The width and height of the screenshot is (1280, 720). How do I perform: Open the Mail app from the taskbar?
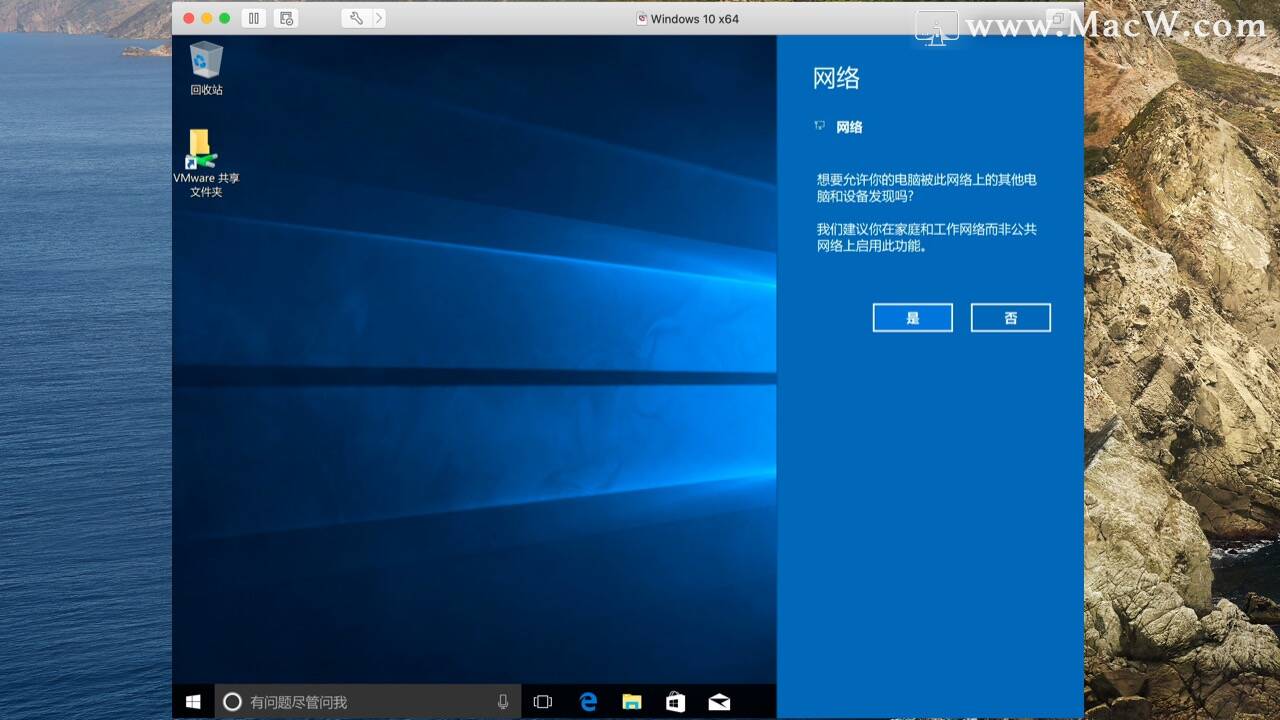(x=719, y=702)
